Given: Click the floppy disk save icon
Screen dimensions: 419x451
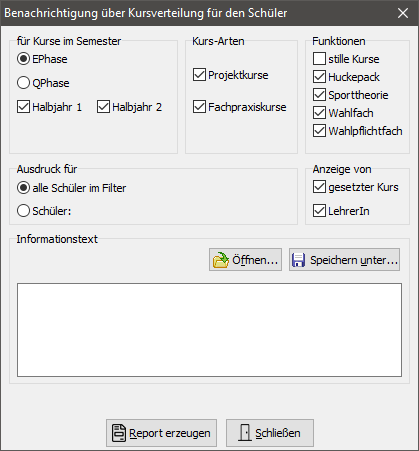Looking at the screenshot, I should pos(298,260).
